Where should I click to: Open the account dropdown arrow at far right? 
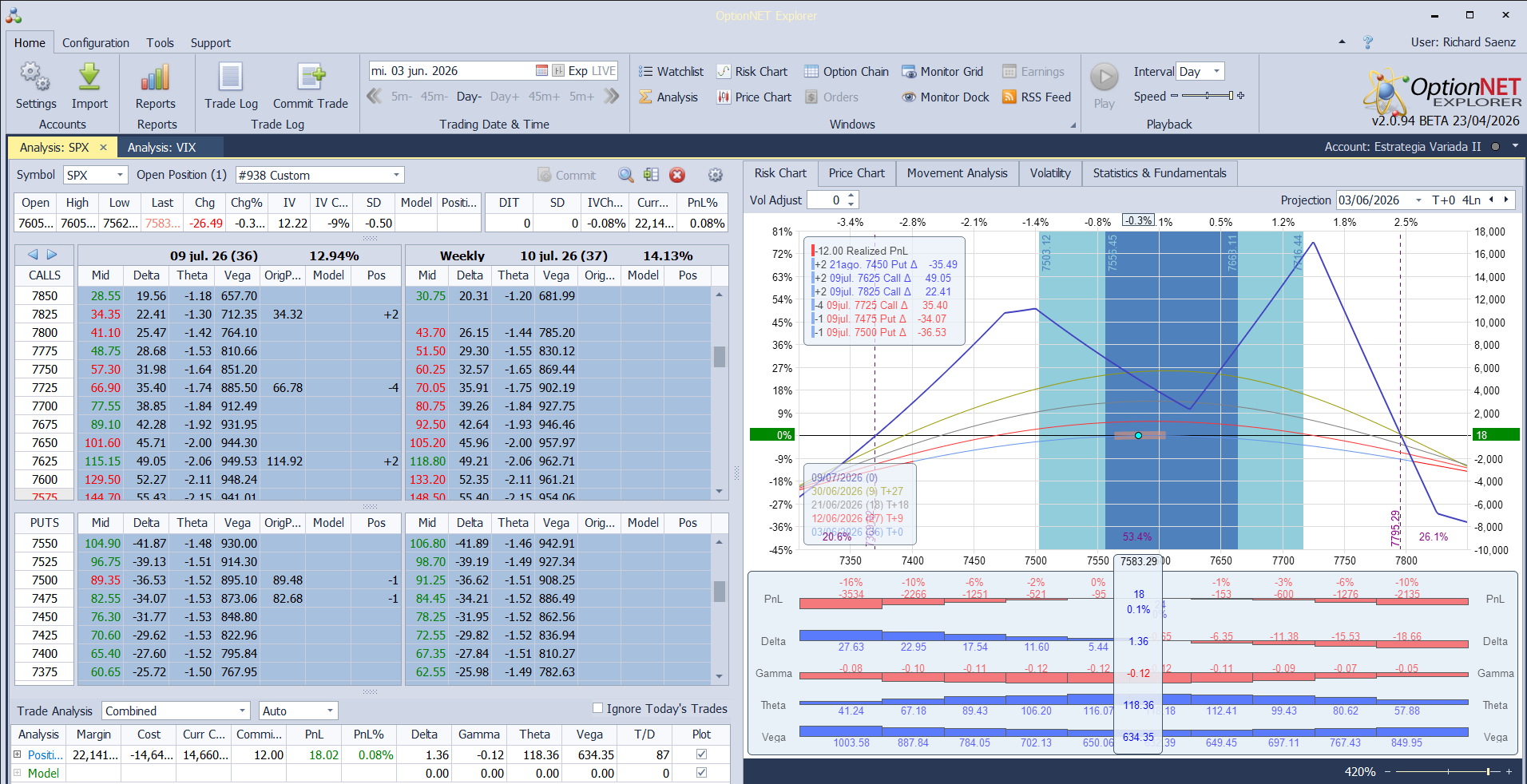(x=1515, y=146)
